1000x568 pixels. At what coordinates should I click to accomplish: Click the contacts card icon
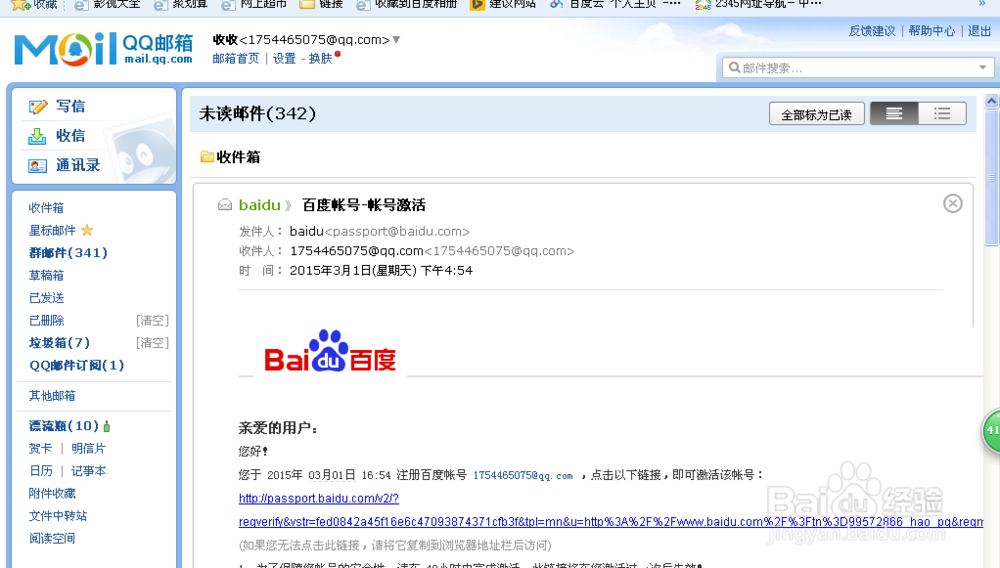coord(38,166)
